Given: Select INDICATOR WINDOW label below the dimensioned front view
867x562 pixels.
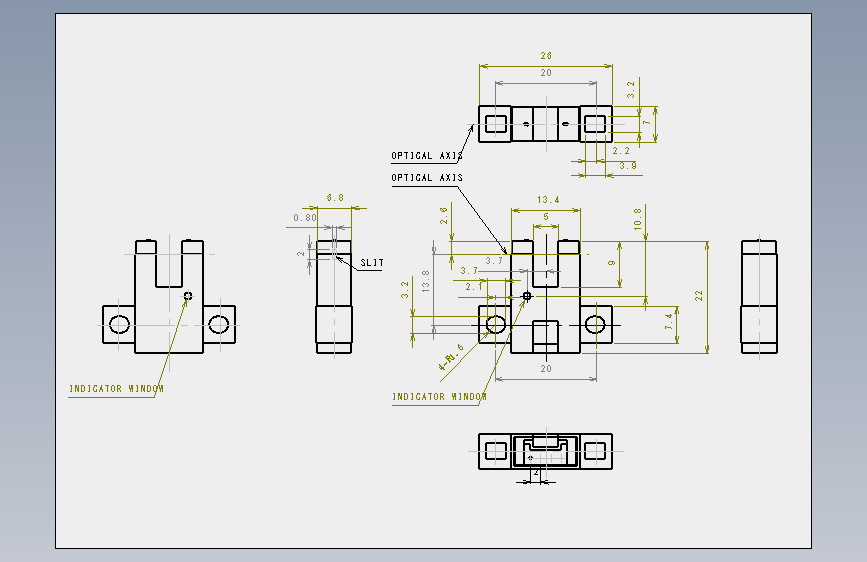Looking at the screenshot, I should pos(440,397).
